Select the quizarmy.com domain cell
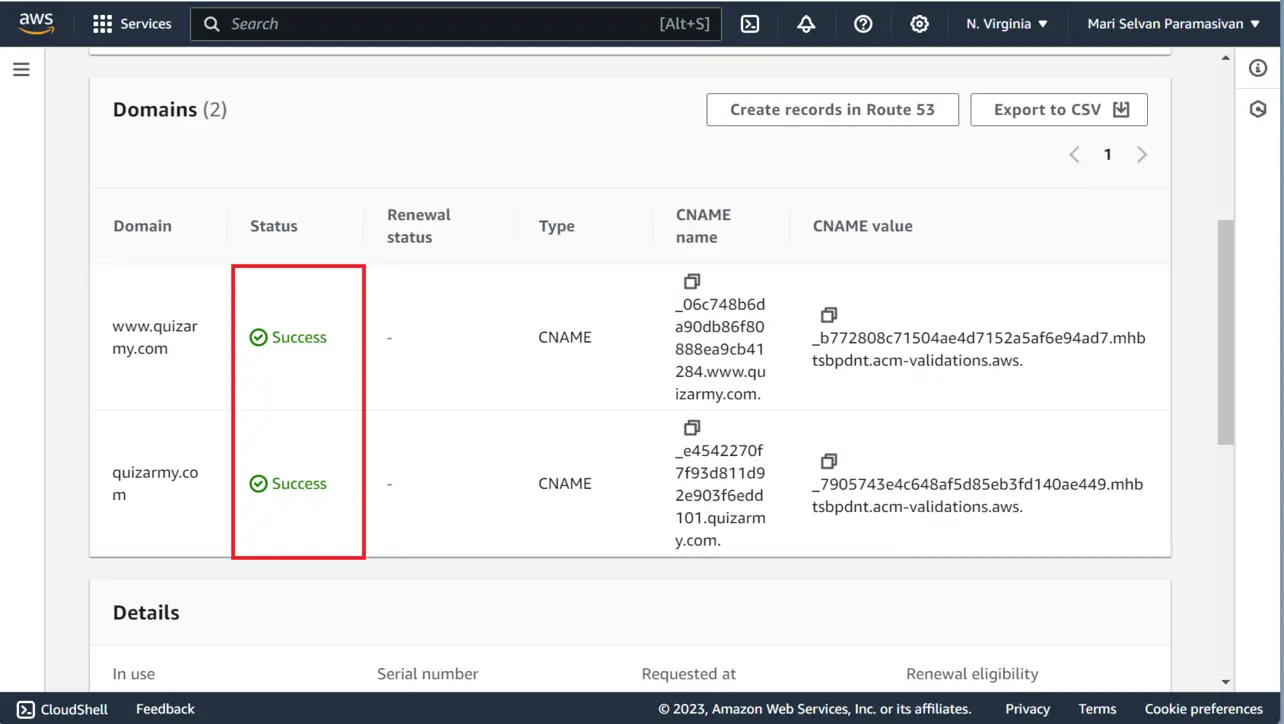 (155, 483)
